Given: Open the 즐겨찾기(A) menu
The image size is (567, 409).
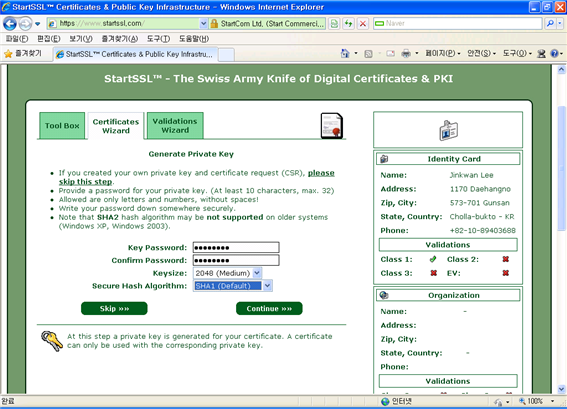Looking at the screenshot, I should pos(119,39).
